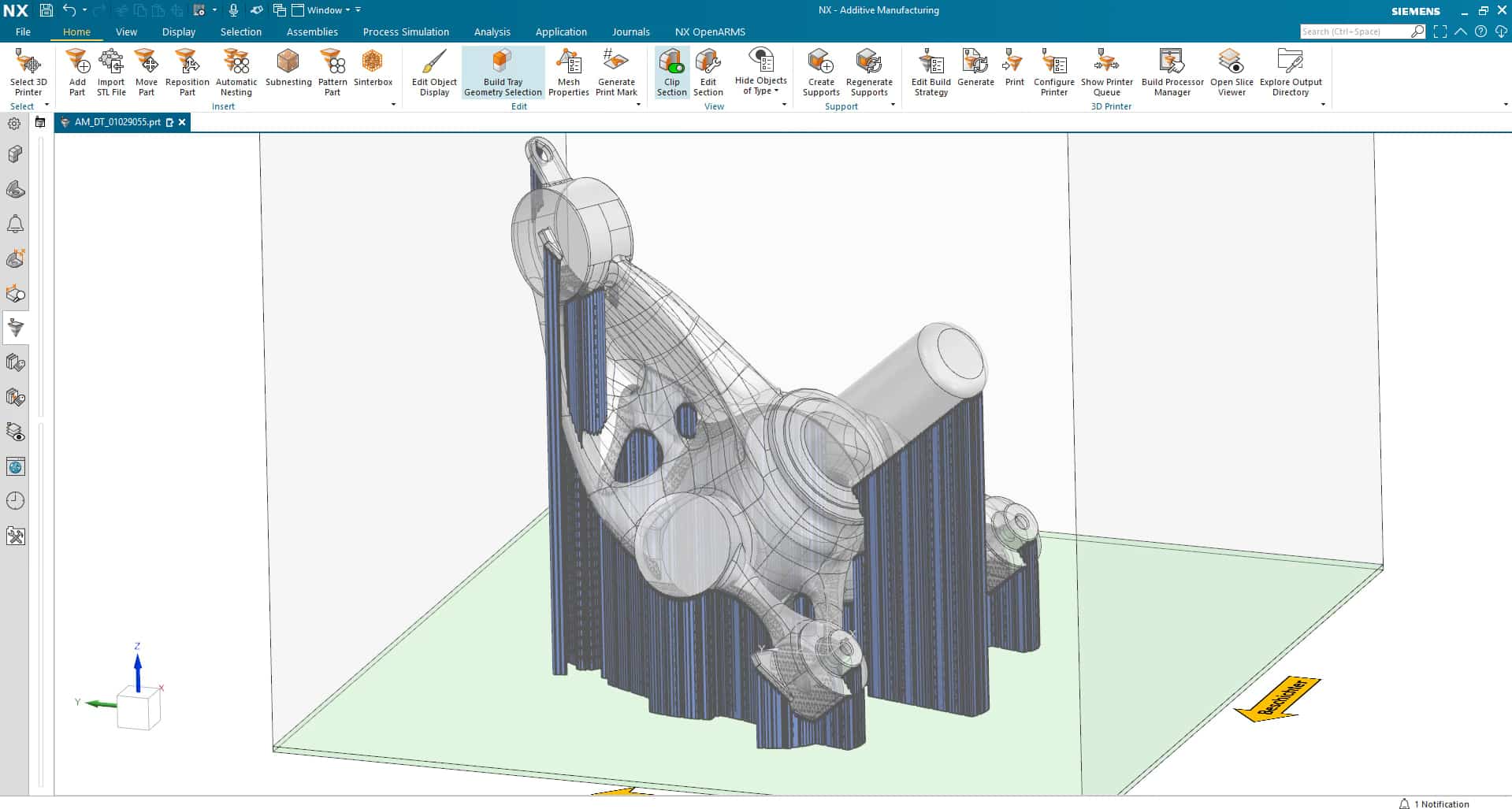1512x809 pixels.
Task: Show the Printer Queue
Action: click(x=1107, y=72)
